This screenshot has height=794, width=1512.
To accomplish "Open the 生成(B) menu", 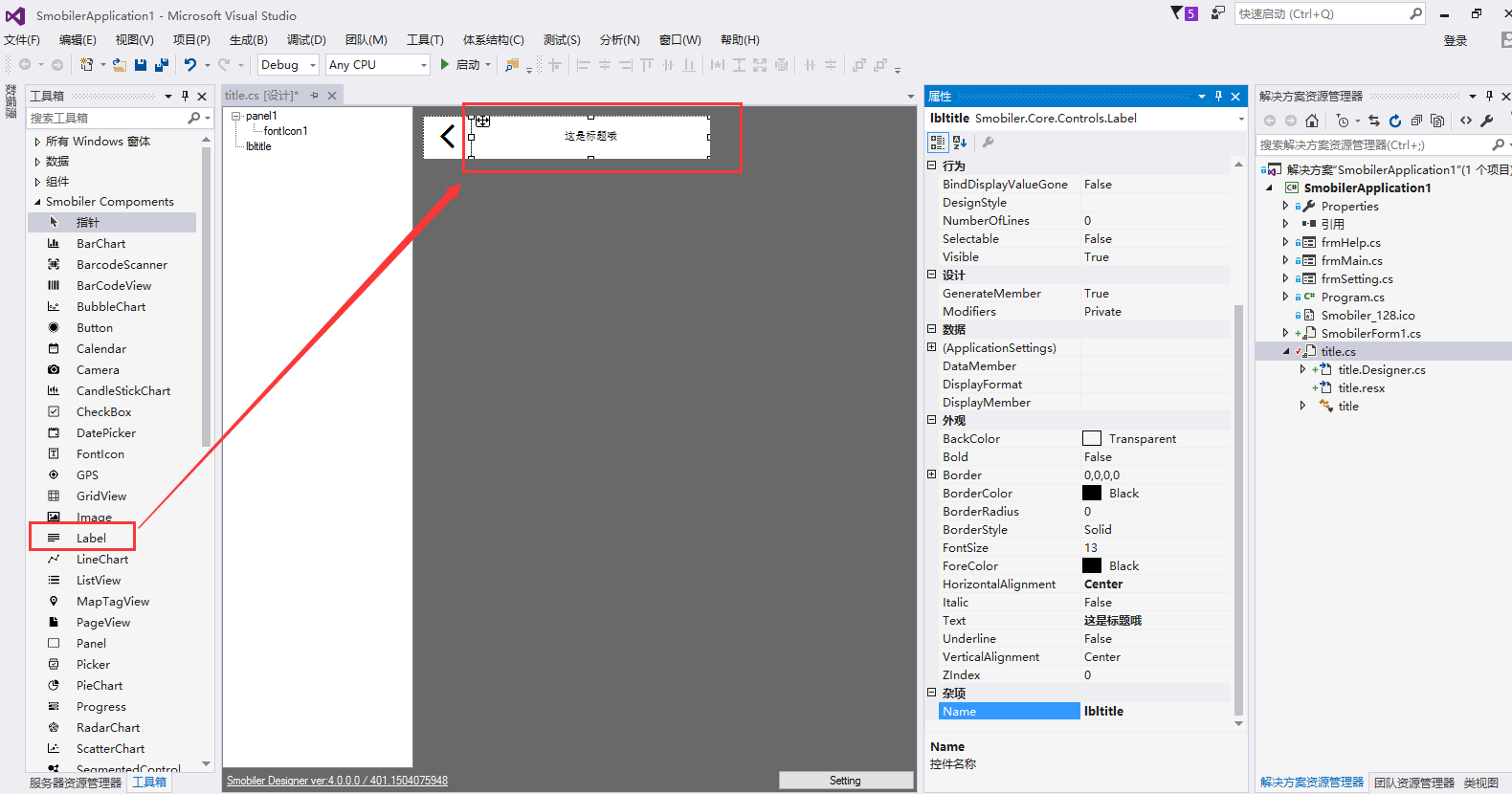I will click(x=249, y=39).
